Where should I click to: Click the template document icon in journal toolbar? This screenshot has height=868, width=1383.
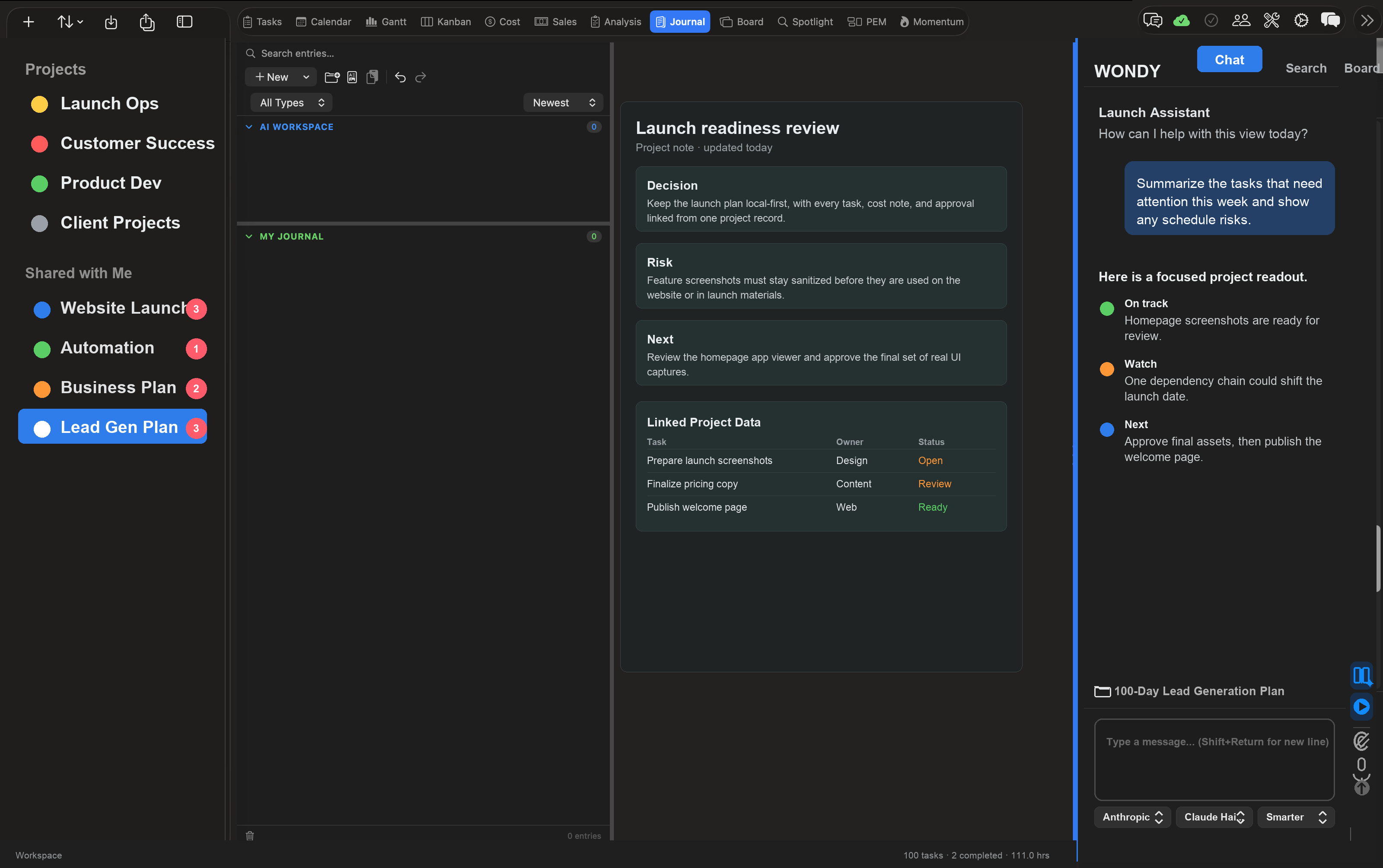[x=352, y=77]
